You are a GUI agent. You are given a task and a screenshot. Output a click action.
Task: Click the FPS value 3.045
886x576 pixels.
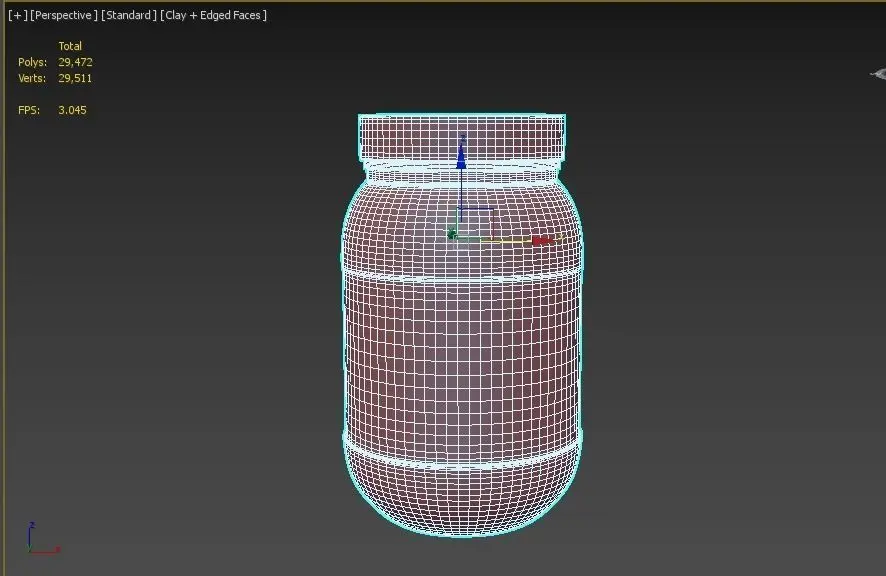click(x=72, y=110)
